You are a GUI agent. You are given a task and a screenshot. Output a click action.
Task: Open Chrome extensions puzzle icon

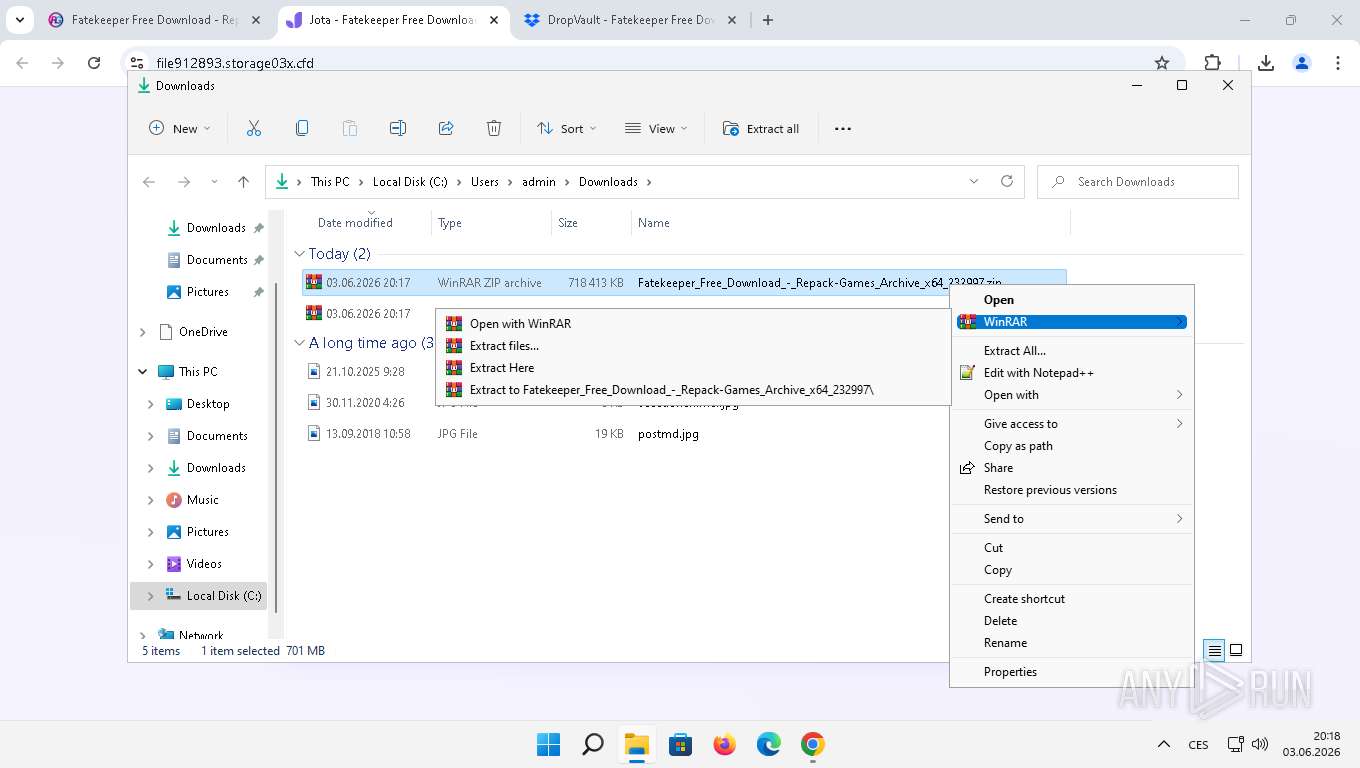pyautogui.click(x=1213, y=63)
